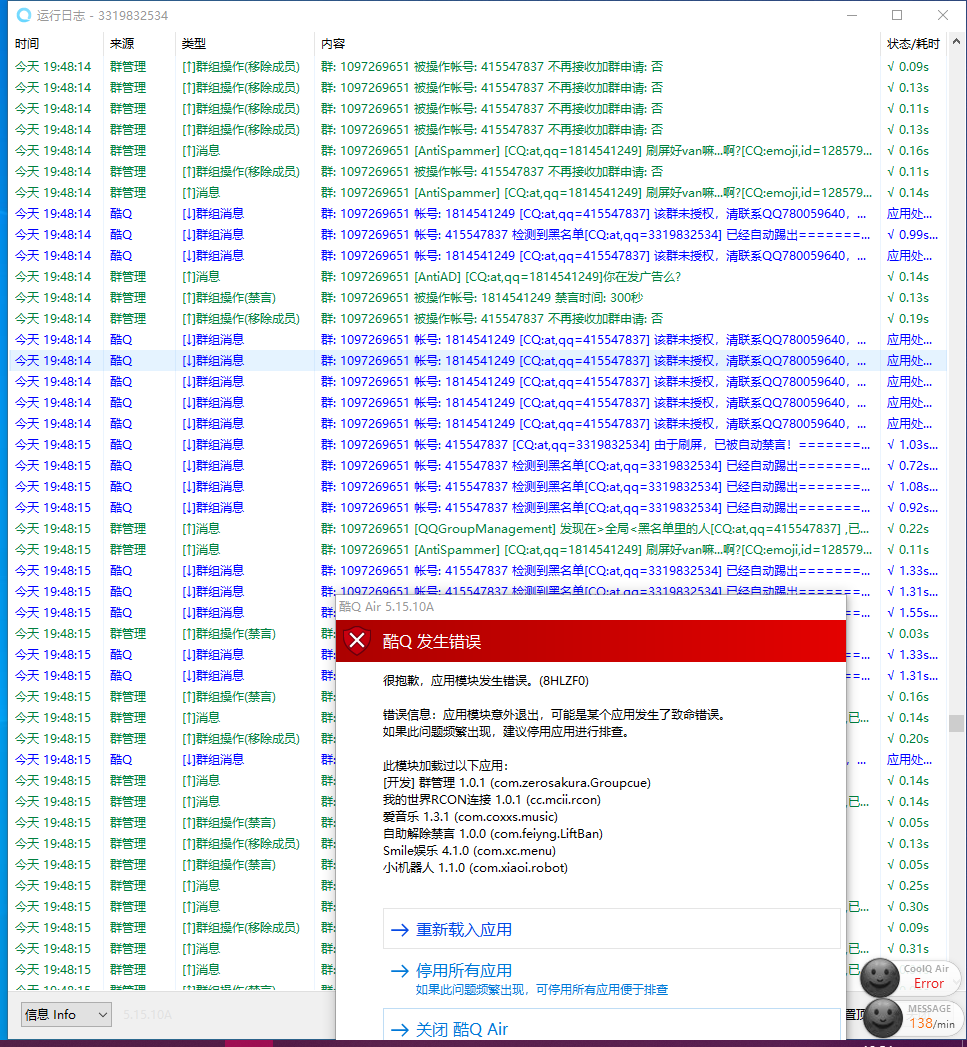This screenshot has width=967, height=1047.
Task: Click the CoolQ Air Error smiley icon
Action: click(881, 976)
